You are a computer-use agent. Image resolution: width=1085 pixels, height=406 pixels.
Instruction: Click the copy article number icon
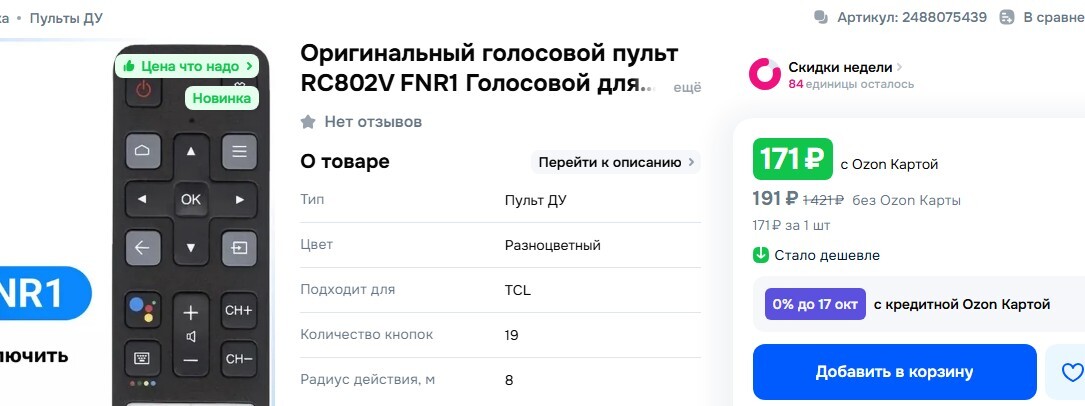coord(821,18)
